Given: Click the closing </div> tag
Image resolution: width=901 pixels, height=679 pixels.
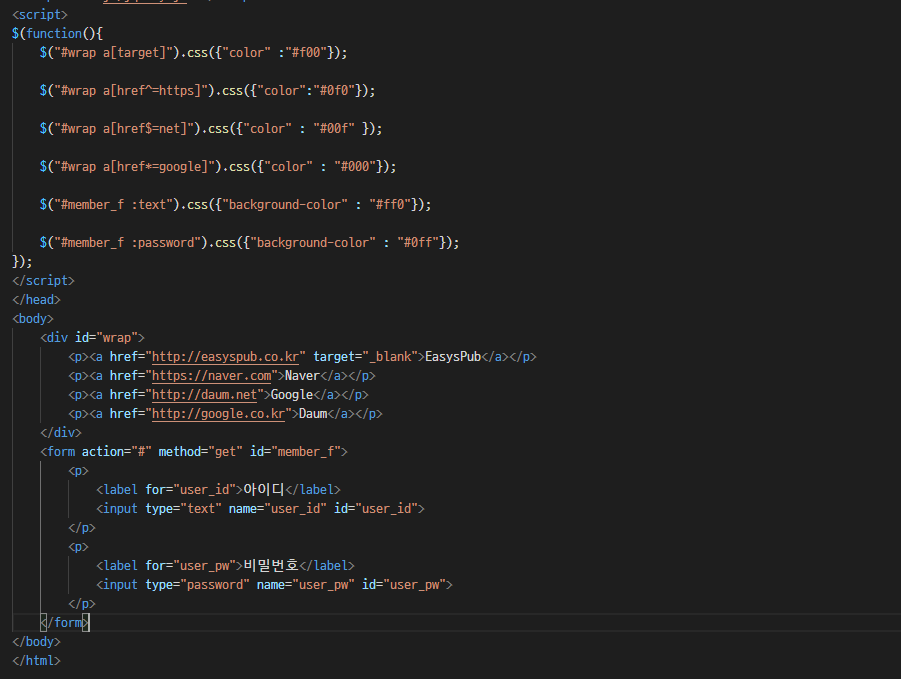Looking at the screenshot, I should [61, 433].
